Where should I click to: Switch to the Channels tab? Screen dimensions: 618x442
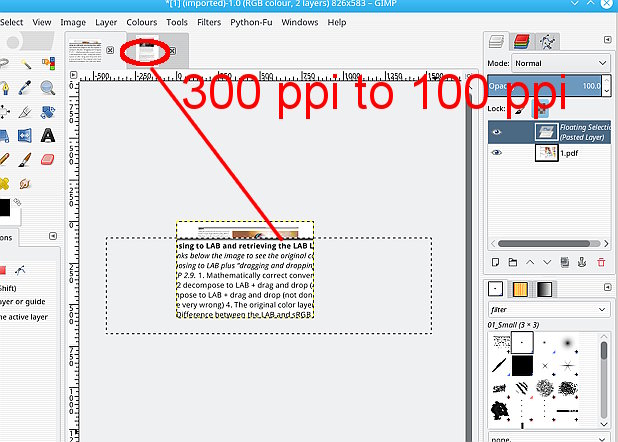tap(521, 41)
